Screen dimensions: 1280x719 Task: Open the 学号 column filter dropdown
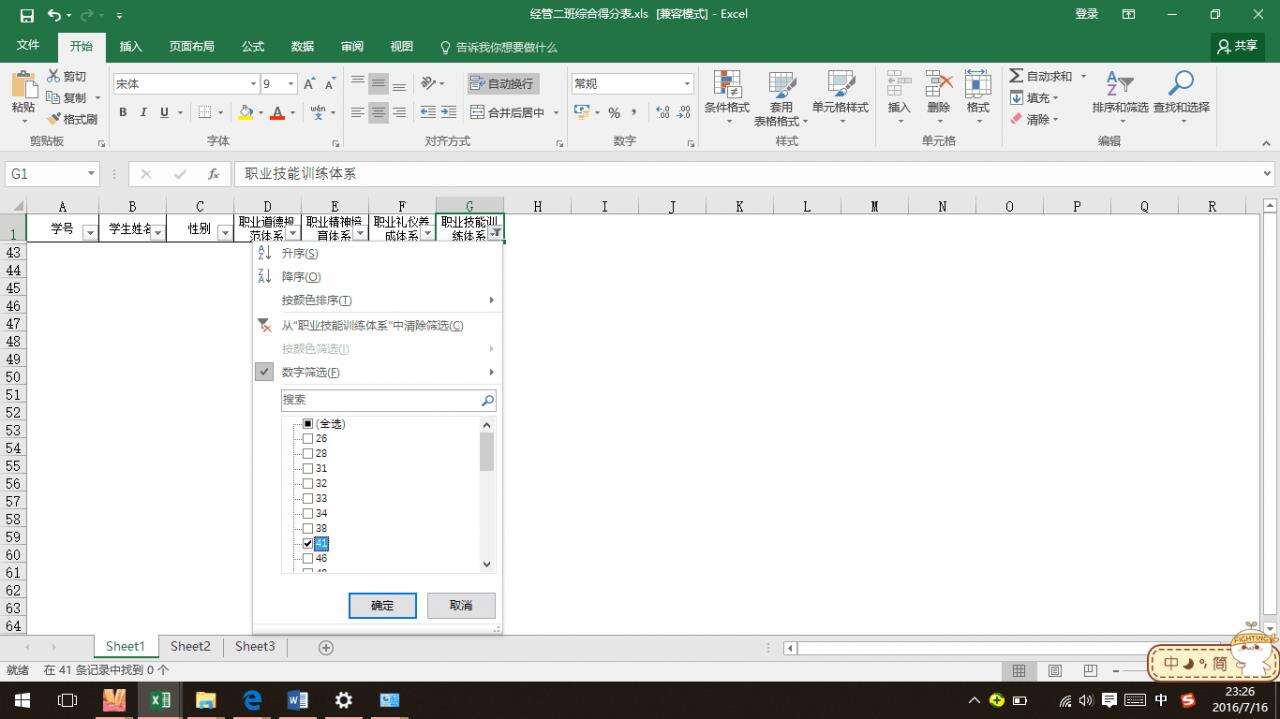(x=90, y=233)
